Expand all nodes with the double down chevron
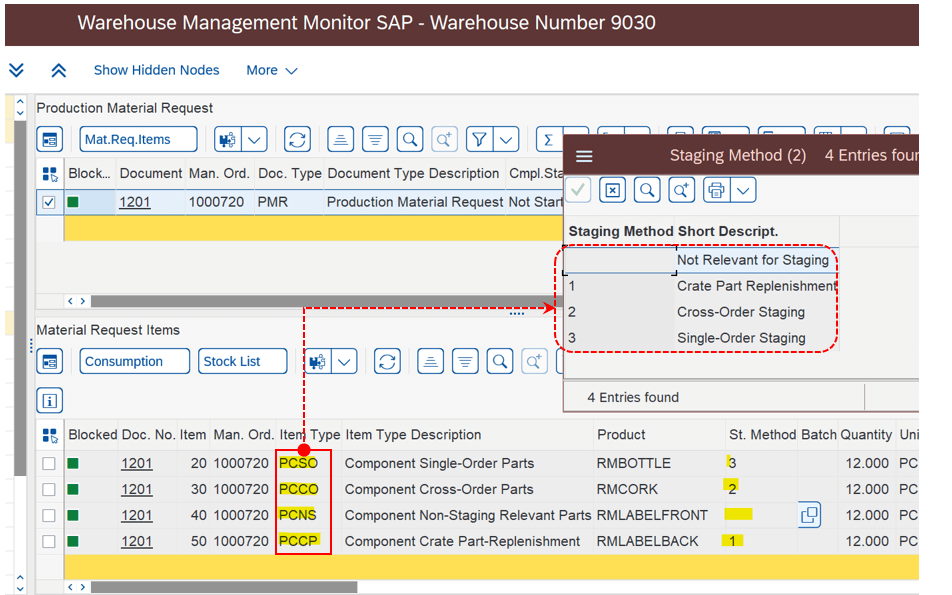This screenshot has height=595, width=952. (16, 70)
